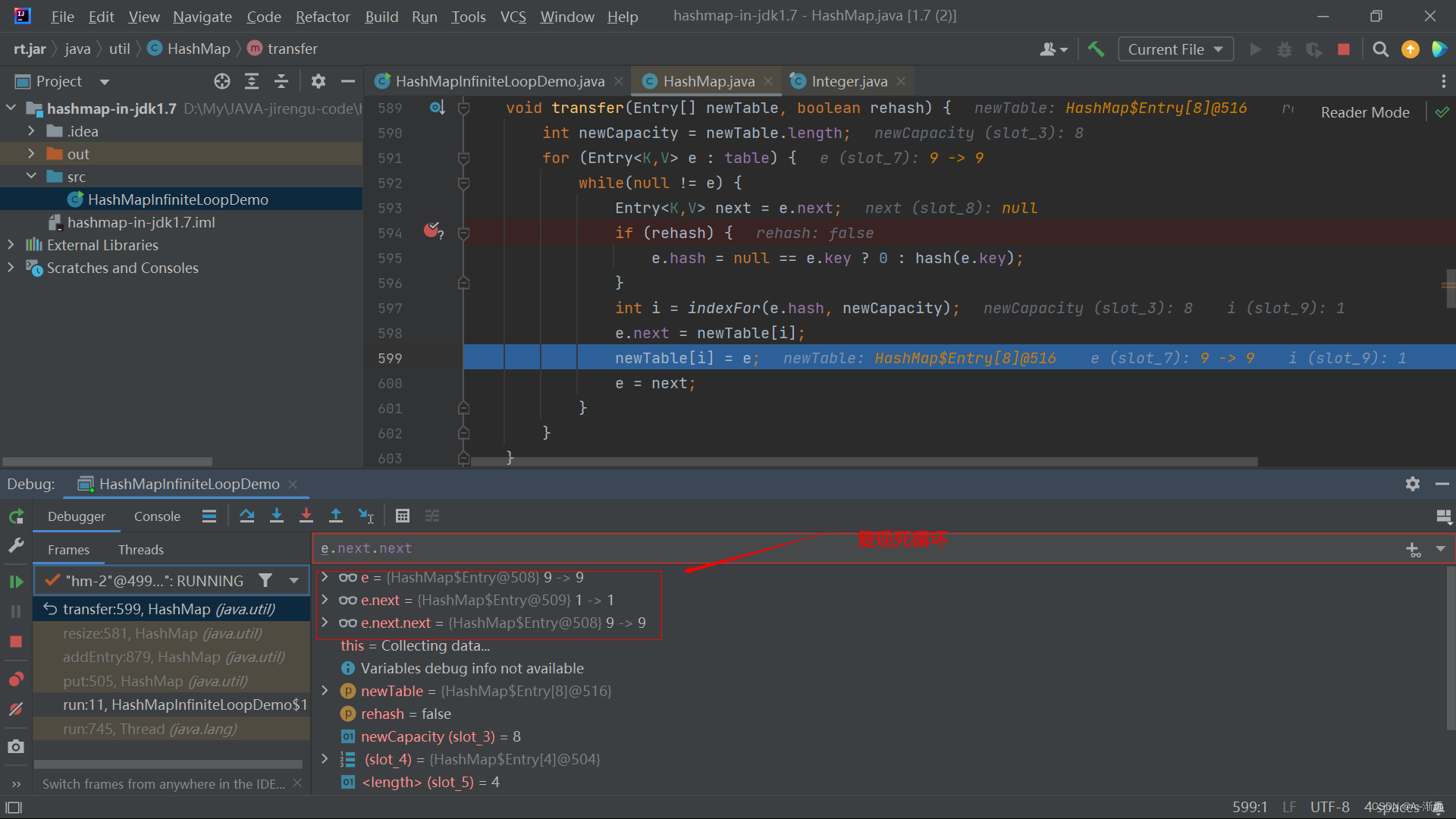Click the green Build hammer icon
The width and height of the screenshot is (1456, 819).
point(1095,49)
